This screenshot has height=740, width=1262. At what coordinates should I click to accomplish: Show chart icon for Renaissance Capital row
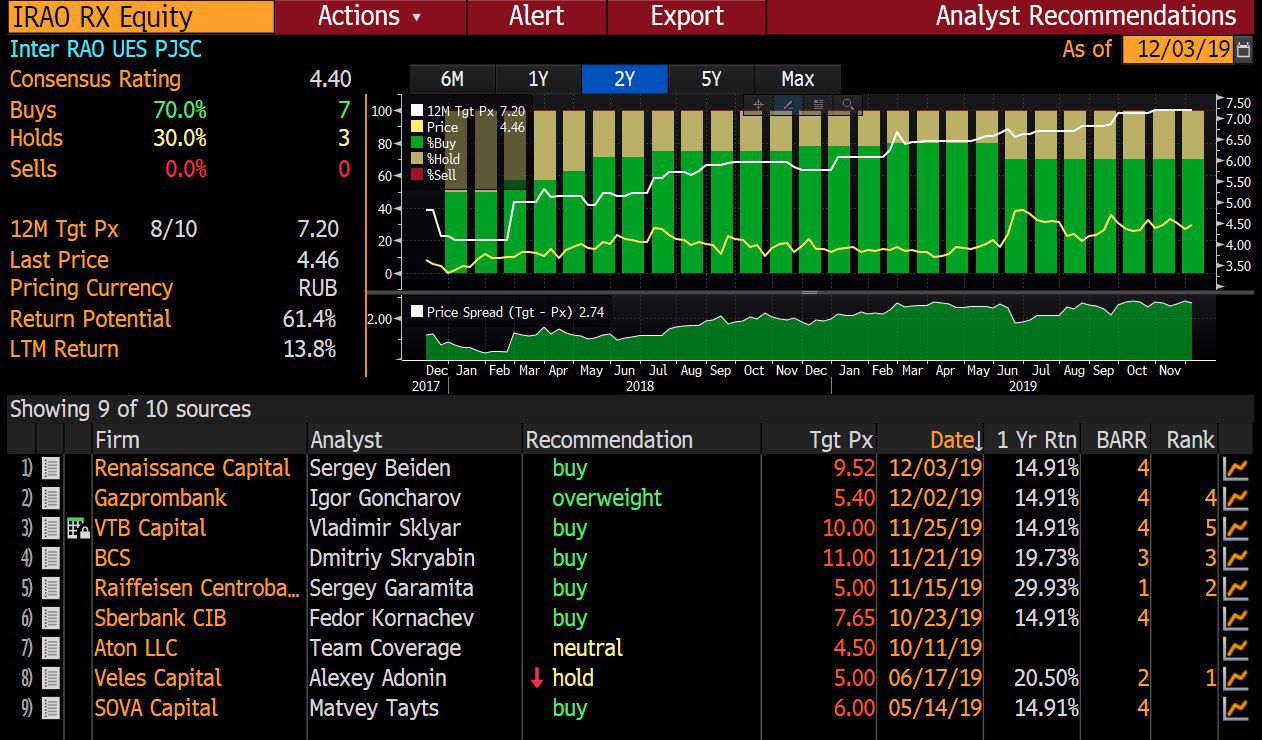coord(1237,468)
